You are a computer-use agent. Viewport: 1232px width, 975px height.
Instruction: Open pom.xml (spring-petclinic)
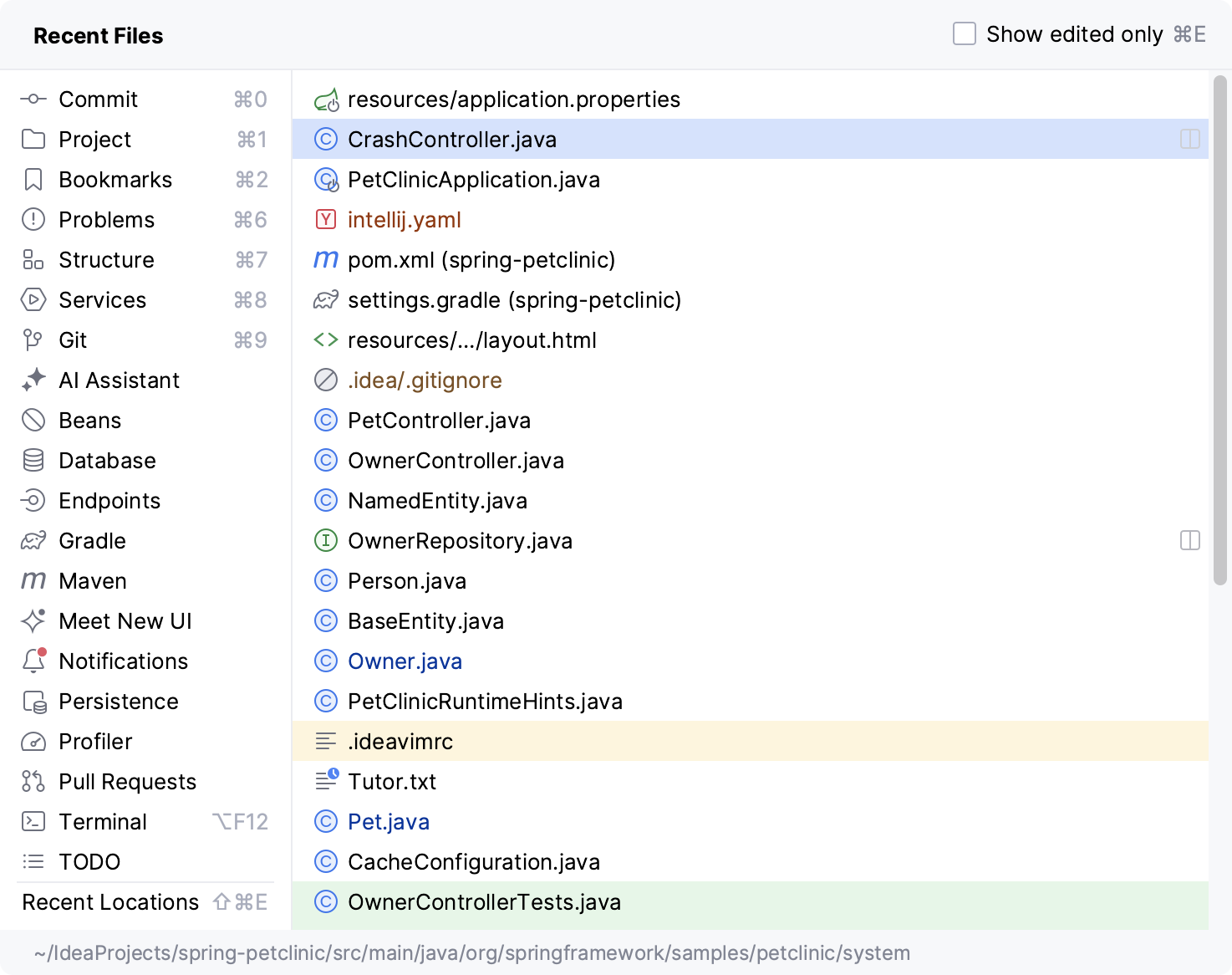coord(750,260)
